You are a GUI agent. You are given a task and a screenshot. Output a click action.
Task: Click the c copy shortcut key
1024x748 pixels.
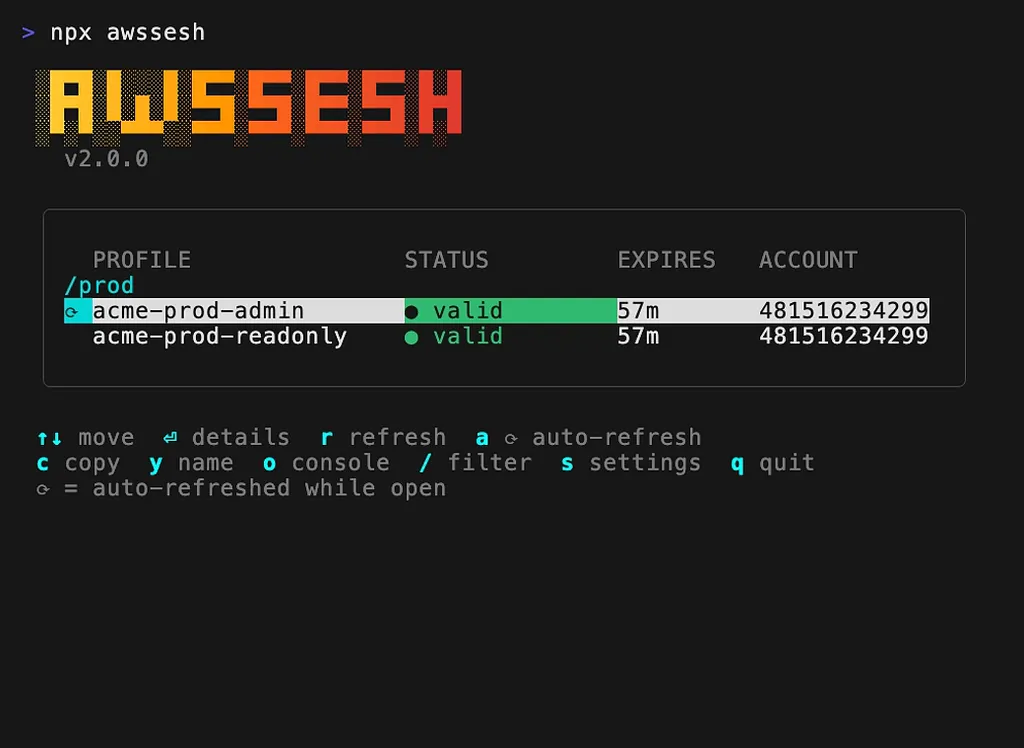click(x=42, y=463)
